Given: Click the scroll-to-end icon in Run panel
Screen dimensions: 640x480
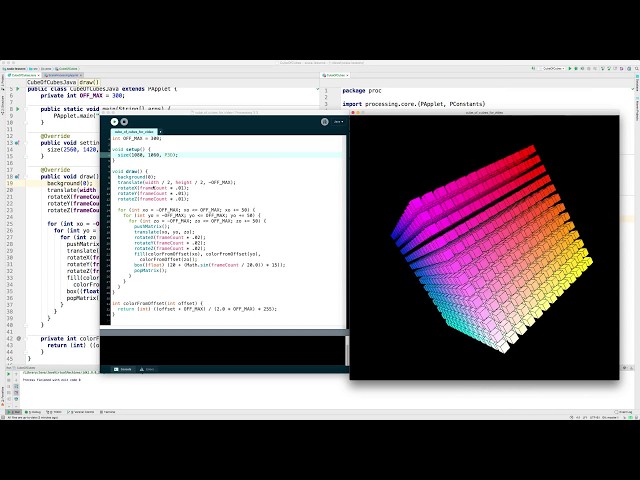Looking at the screenshot, I should (16, 393).
